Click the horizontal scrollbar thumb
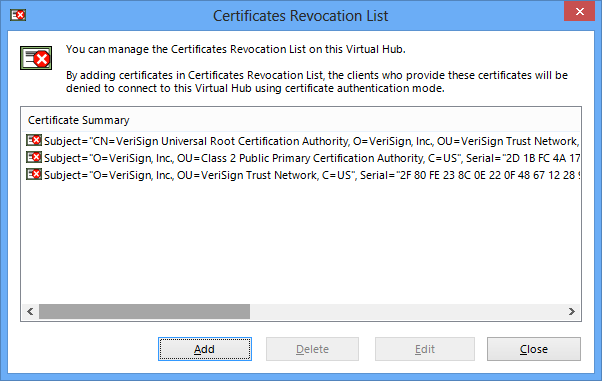The width and height of the screenshot is (602, 381). (x=144, y=311)
